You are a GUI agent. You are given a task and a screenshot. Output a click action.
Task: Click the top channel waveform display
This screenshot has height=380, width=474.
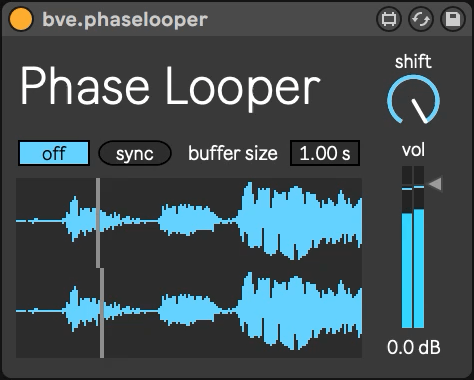189,223
